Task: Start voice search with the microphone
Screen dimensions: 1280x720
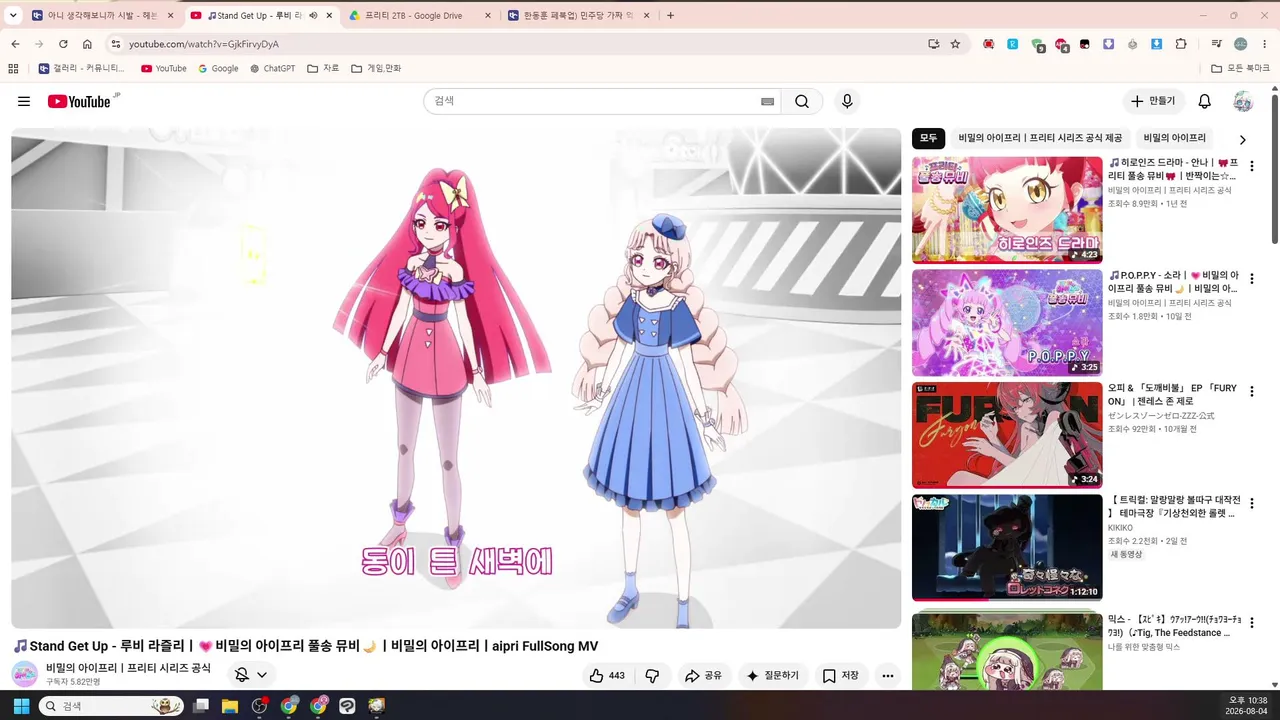Action: pyautogui.click(x=847, y=101)
